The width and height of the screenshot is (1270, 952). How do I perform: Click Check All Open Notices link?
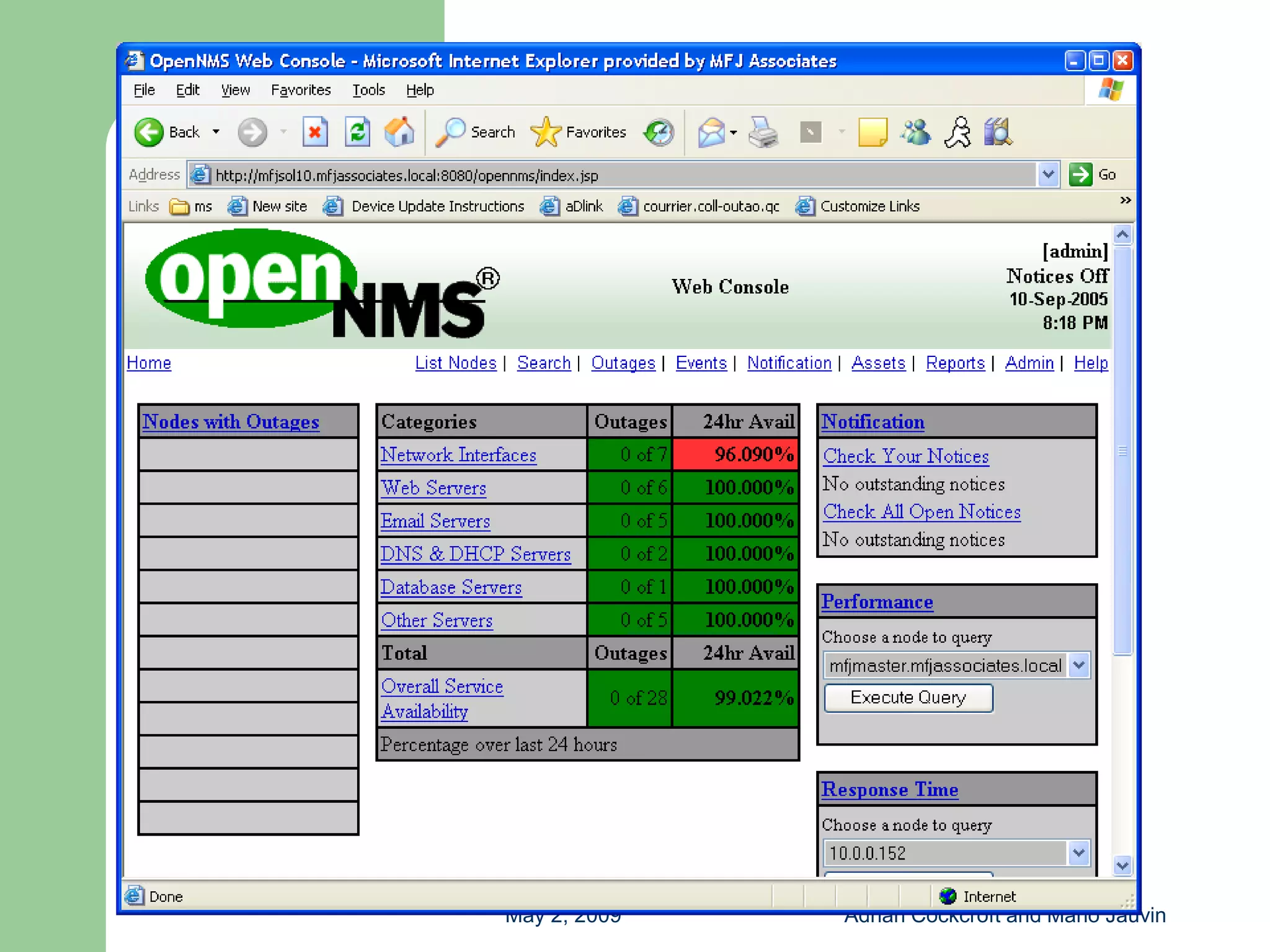[x=921, y=512]
